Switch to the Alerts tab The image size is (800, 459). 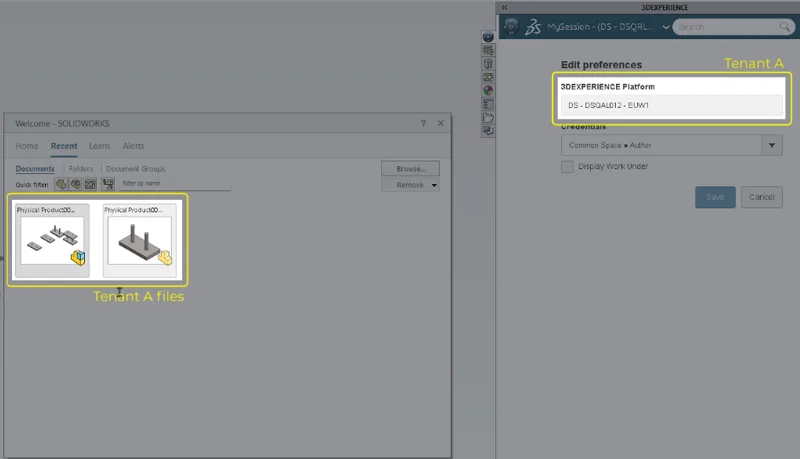(133, 146)
